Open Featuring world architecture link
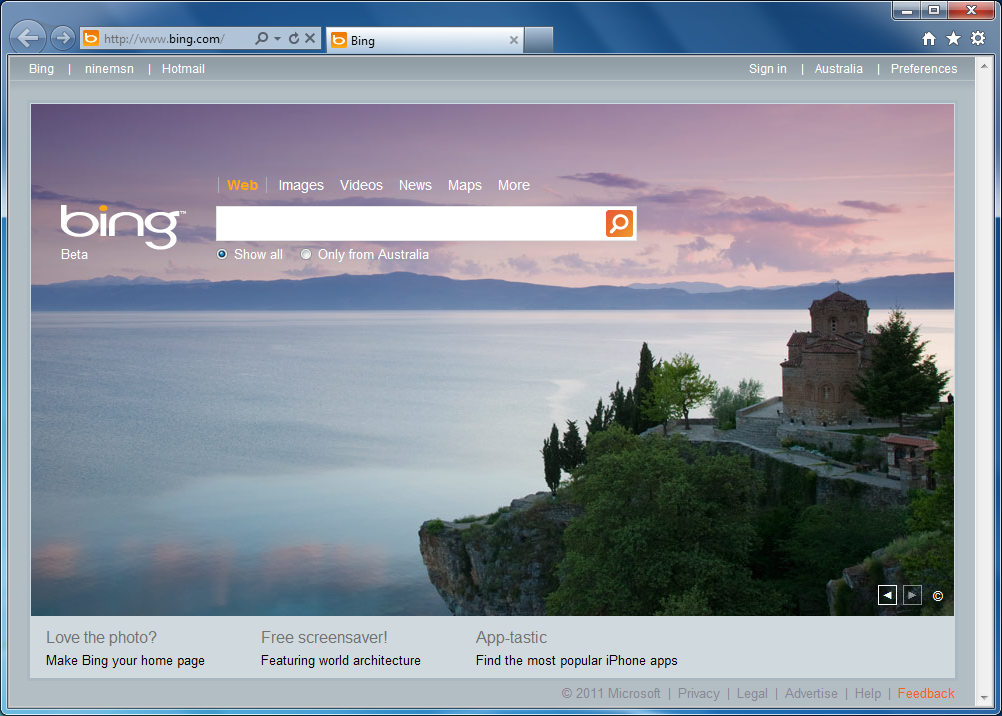 tap(341, 660)
